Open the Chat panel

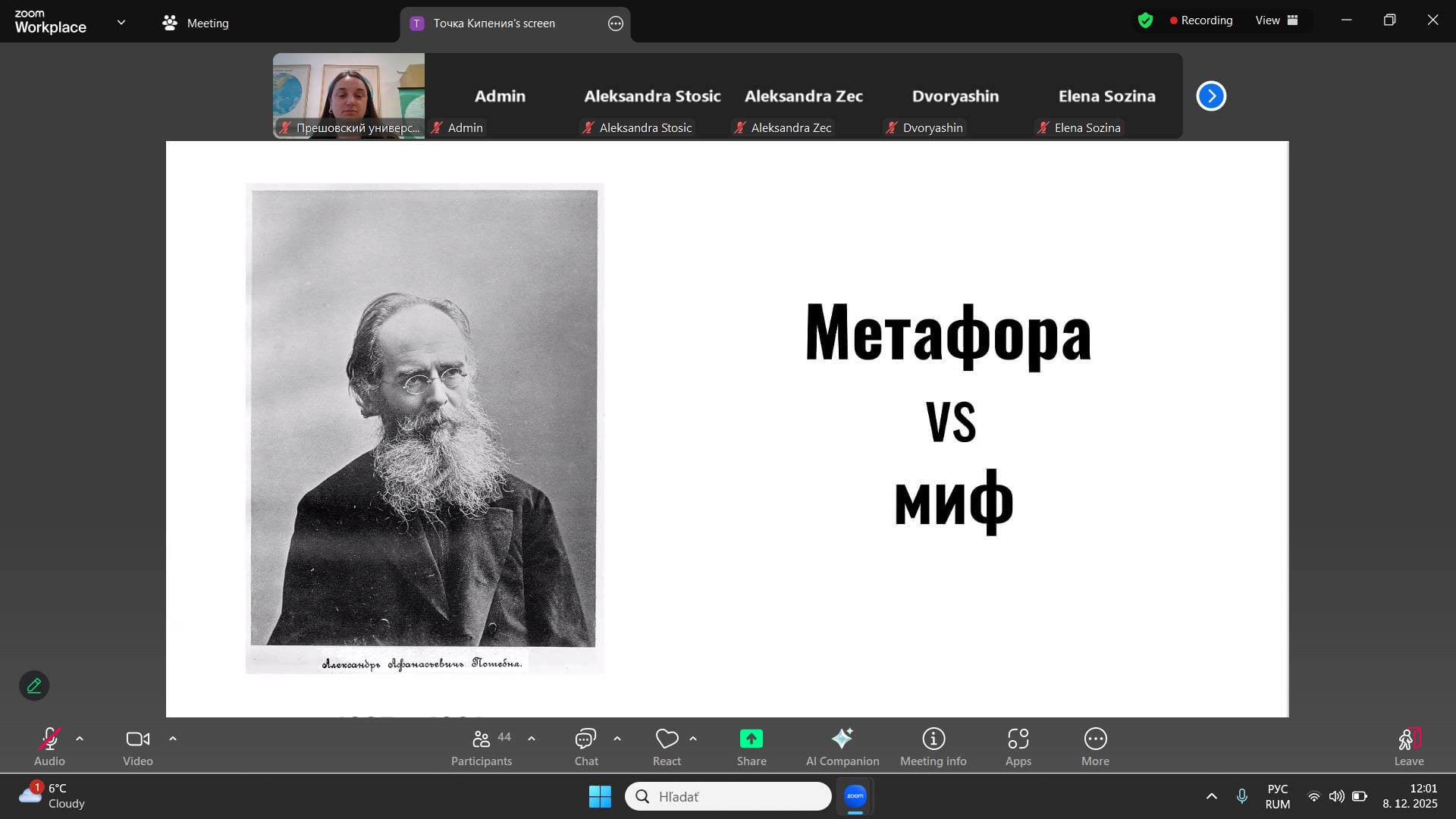(x=585, y=746)
